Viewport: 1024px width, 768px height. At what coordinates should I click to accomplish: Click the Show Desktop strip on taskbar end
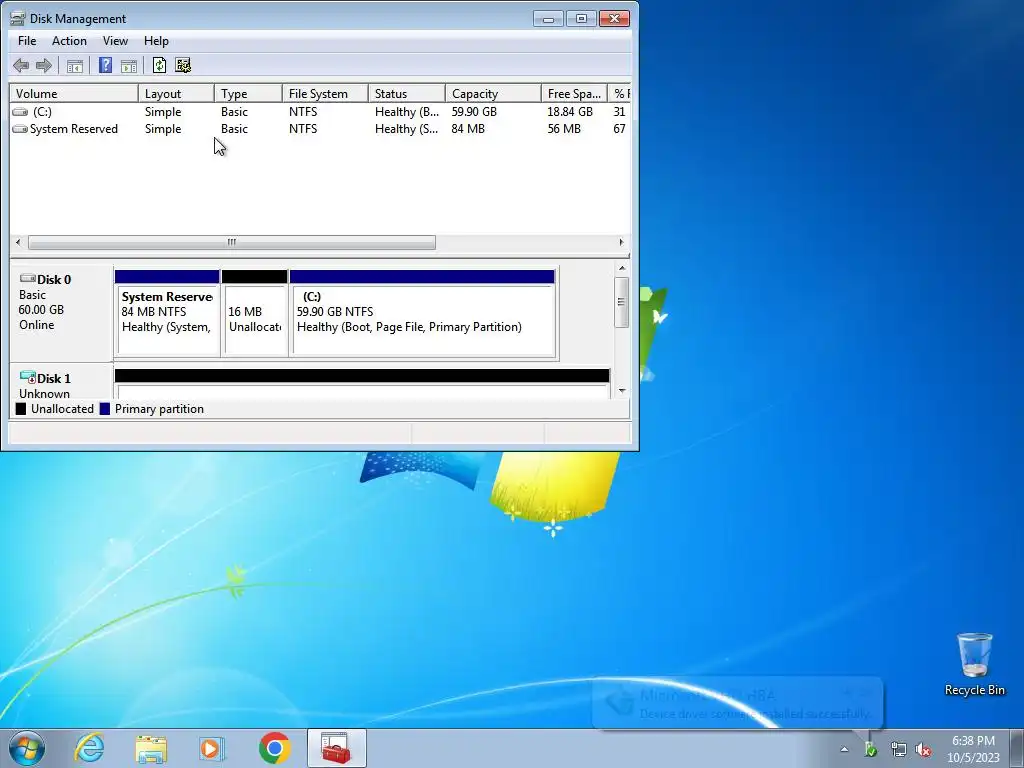click(x=1017, y=749)
